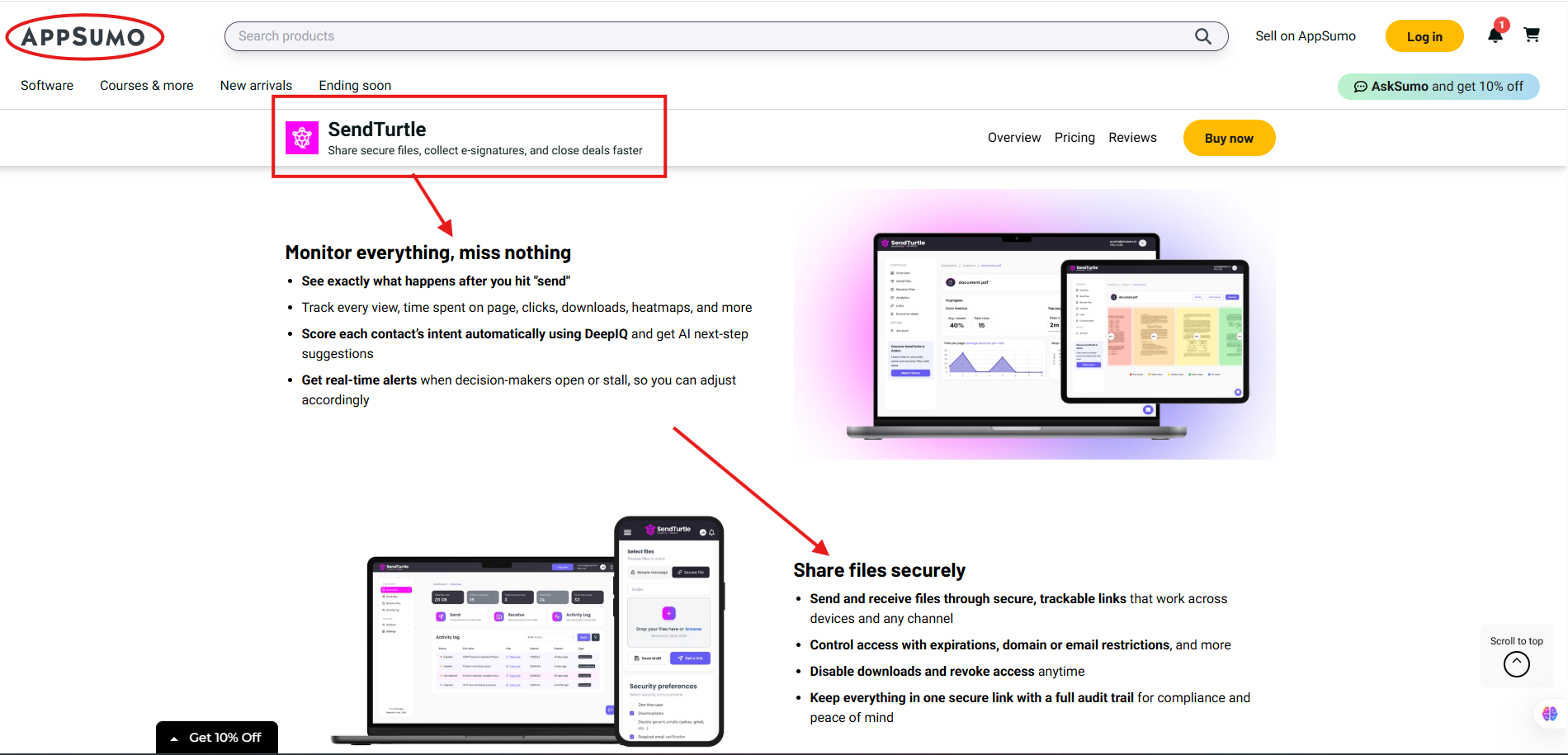The height and width of the screenshot is (755, 1568).
Task: Go to New arrivals
Action: pyautogui.click(x=256, y=86)
